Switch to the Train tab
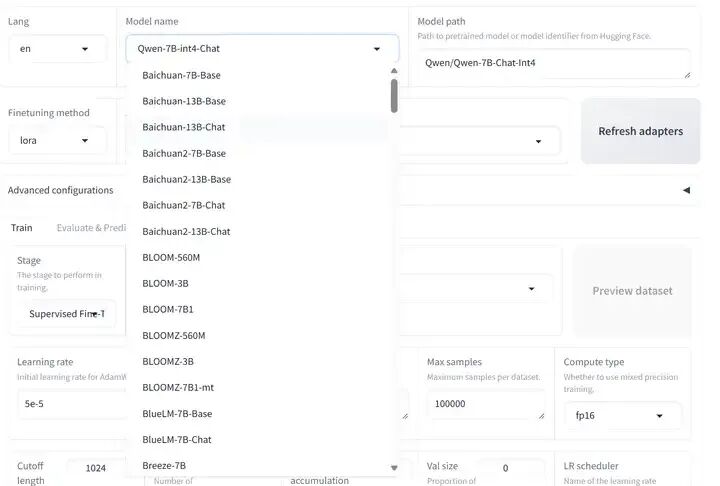The width and height of the screenshot is (720, 486). pyautogui.click(x=22, y=228)
